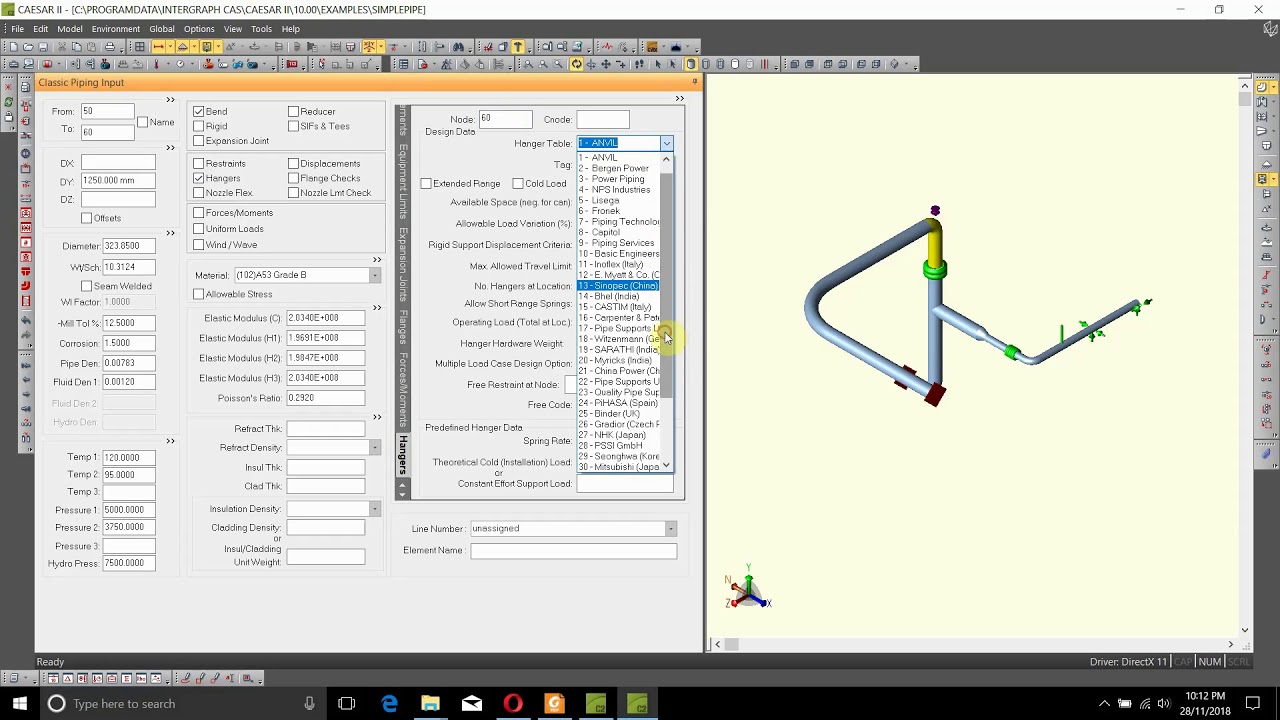Click scroll-down arrow of hanger table list
This screenshot has width=1280, height=720.
click(x=666, y=466)
